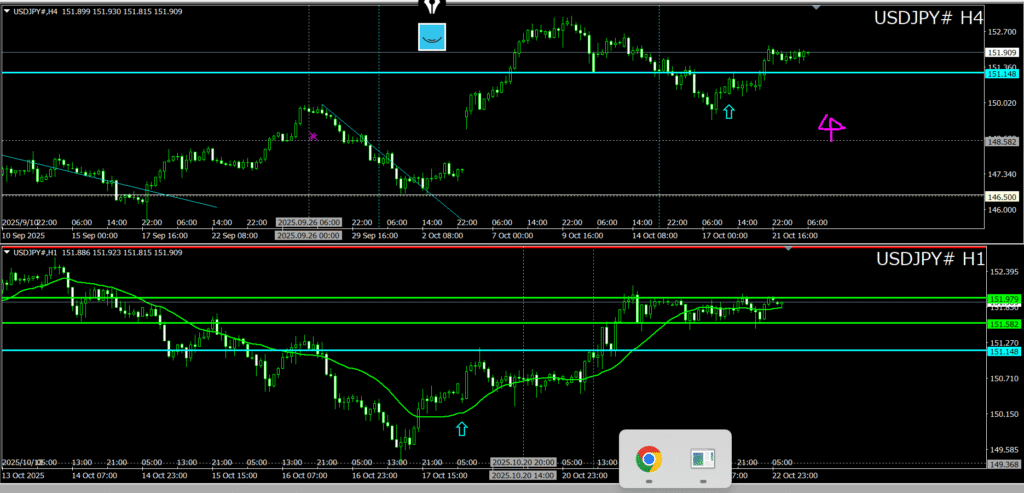Image resolution: width=1024 pixels, height=493 pixels.
Task: Click the green 151.979 price label on H1
Action: (x=1002, y=299)
